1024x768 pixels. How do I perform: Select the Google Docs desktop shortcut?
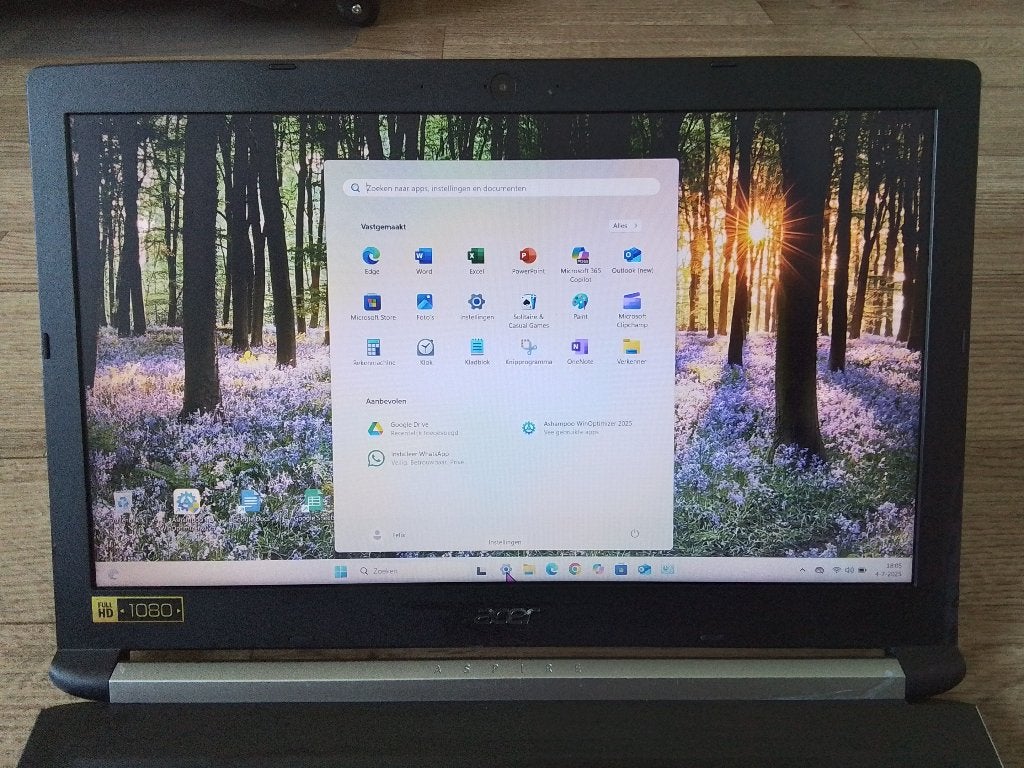click(x=249, y=502)
